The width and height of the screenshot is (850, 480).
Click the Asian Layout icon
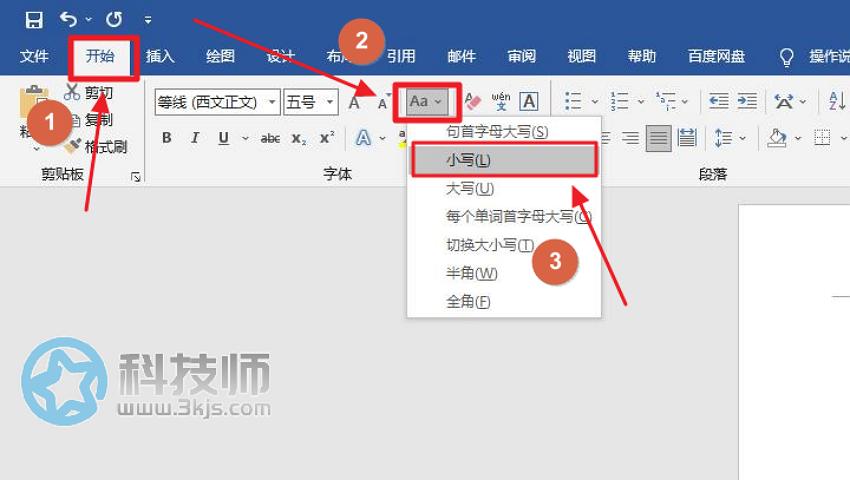tap(783, 101)
